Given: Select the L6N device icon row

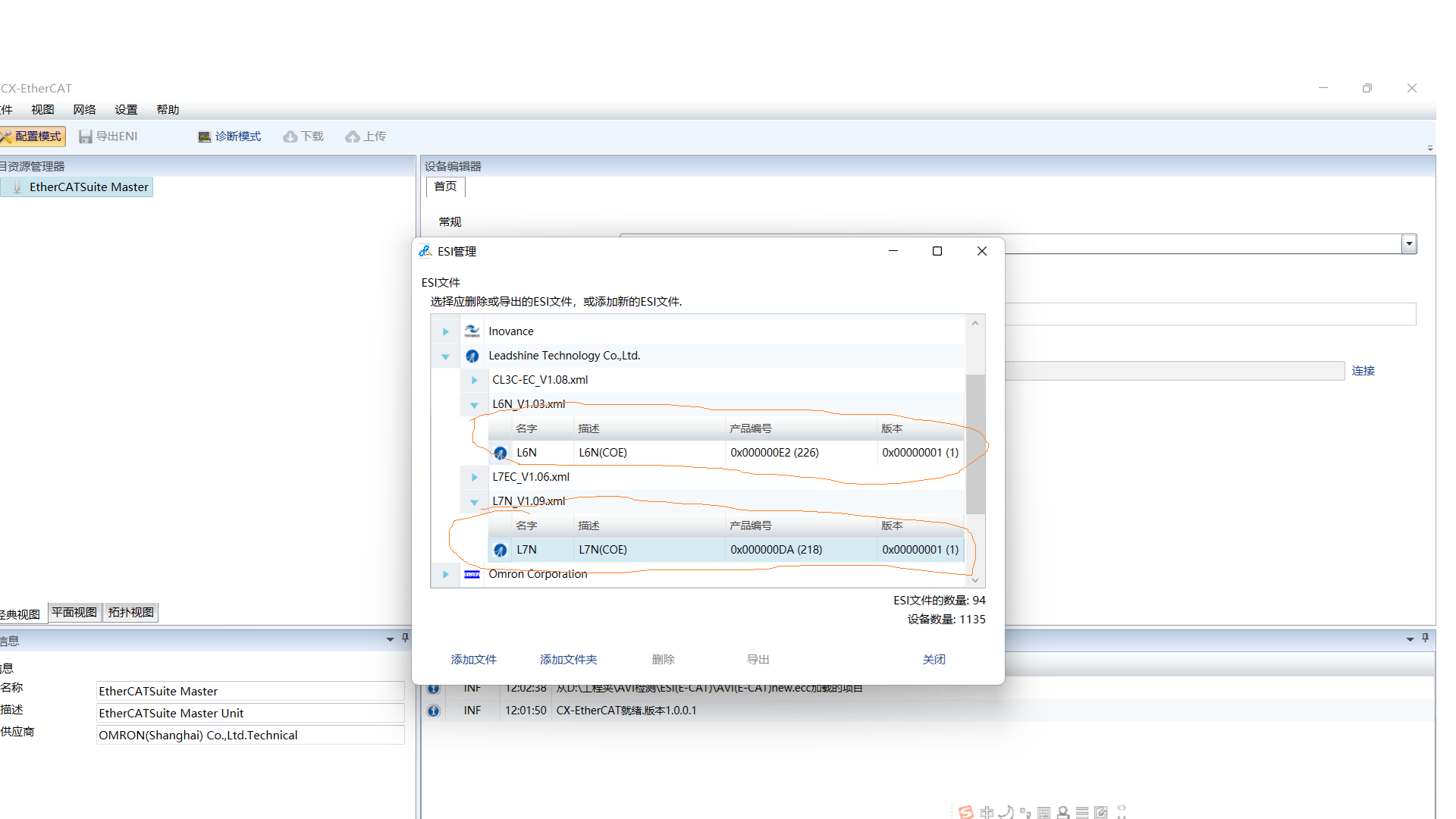Looking at the screenshot, I should 500,453.
